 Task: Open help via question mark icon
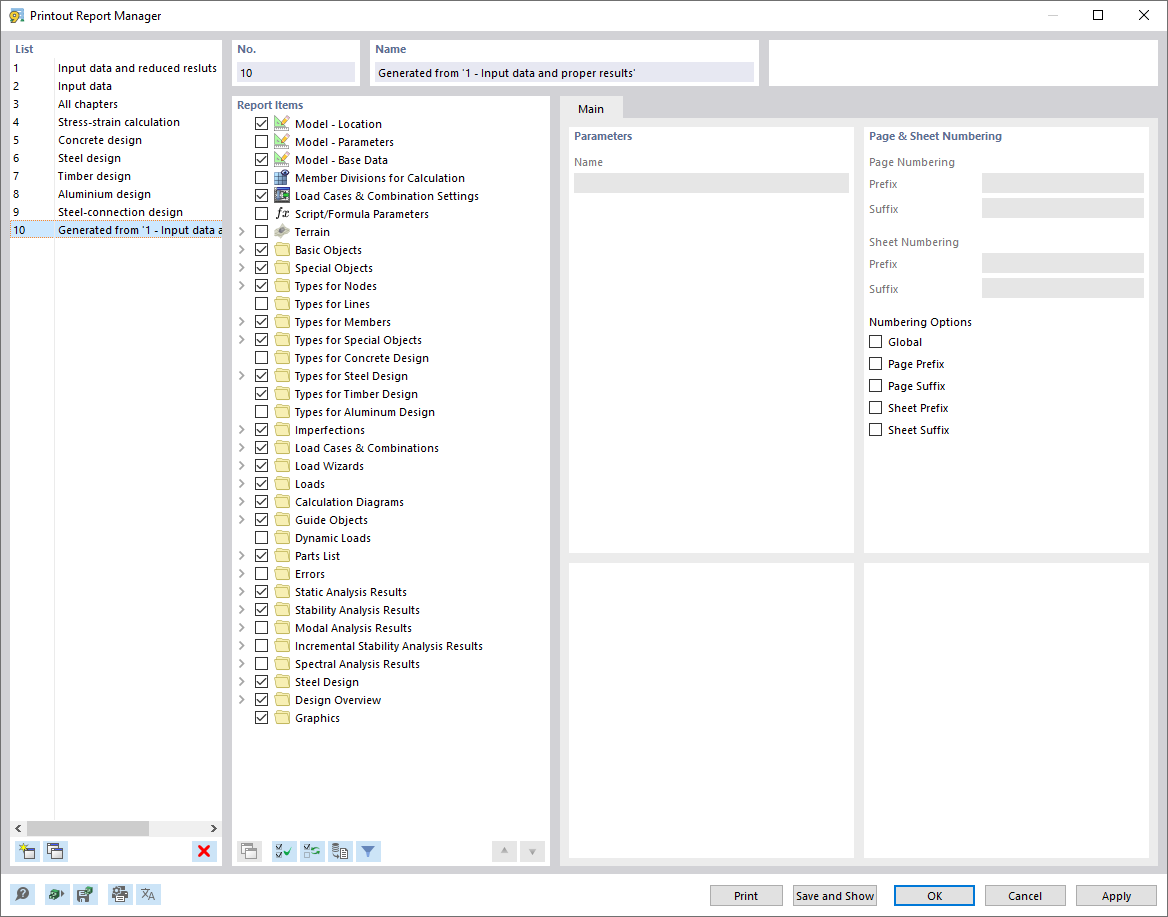pos(23,894)
